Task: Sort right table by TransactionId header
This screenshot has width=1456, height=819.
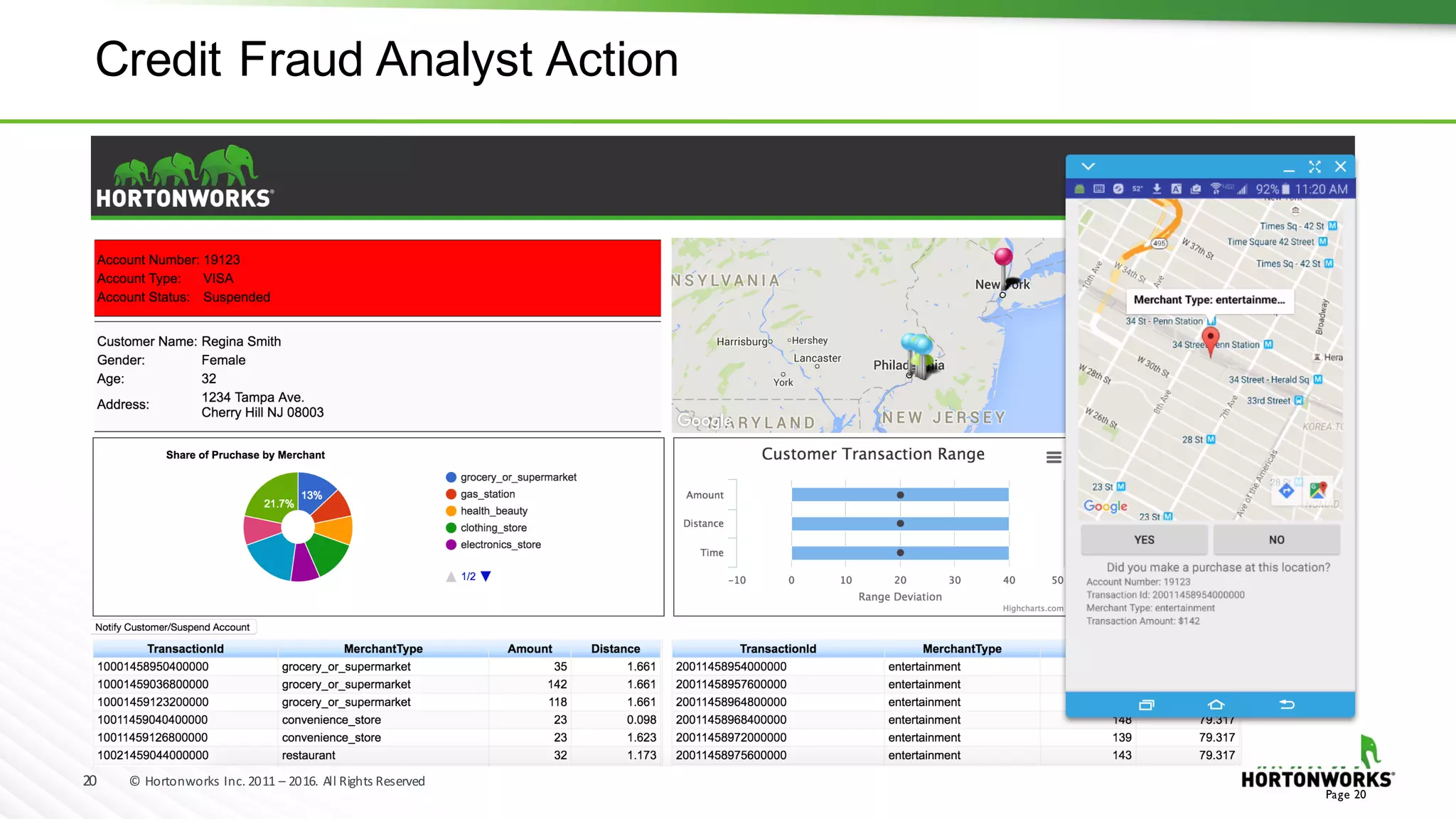Action: coord(778,648)
